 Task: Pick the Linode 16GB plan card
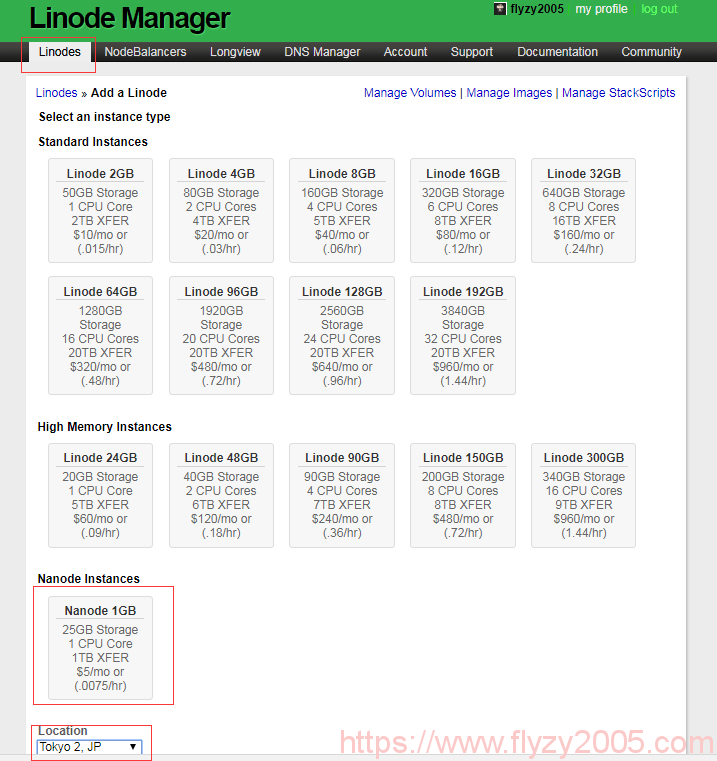pos(463,211)
